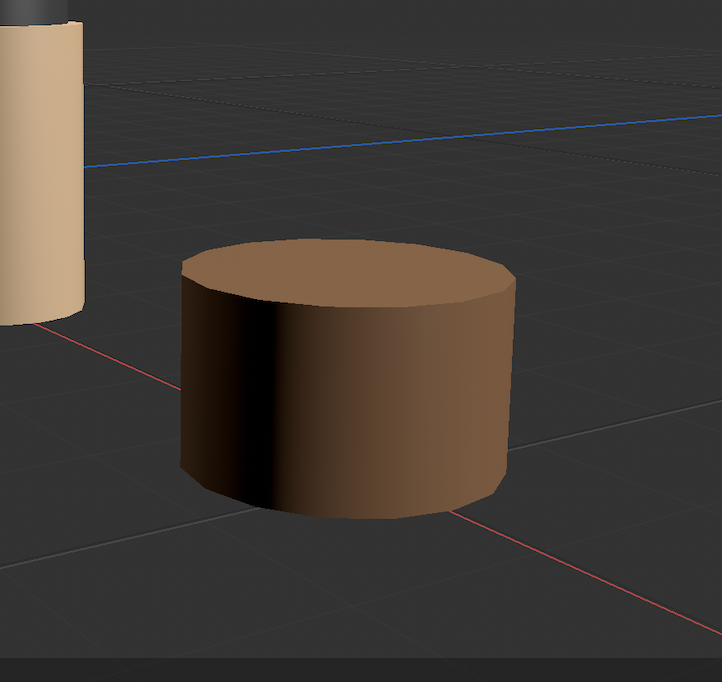The image size is (722, 682).
Task: Click the bottom edge of the beige cylinder
Action: (40, 320)
